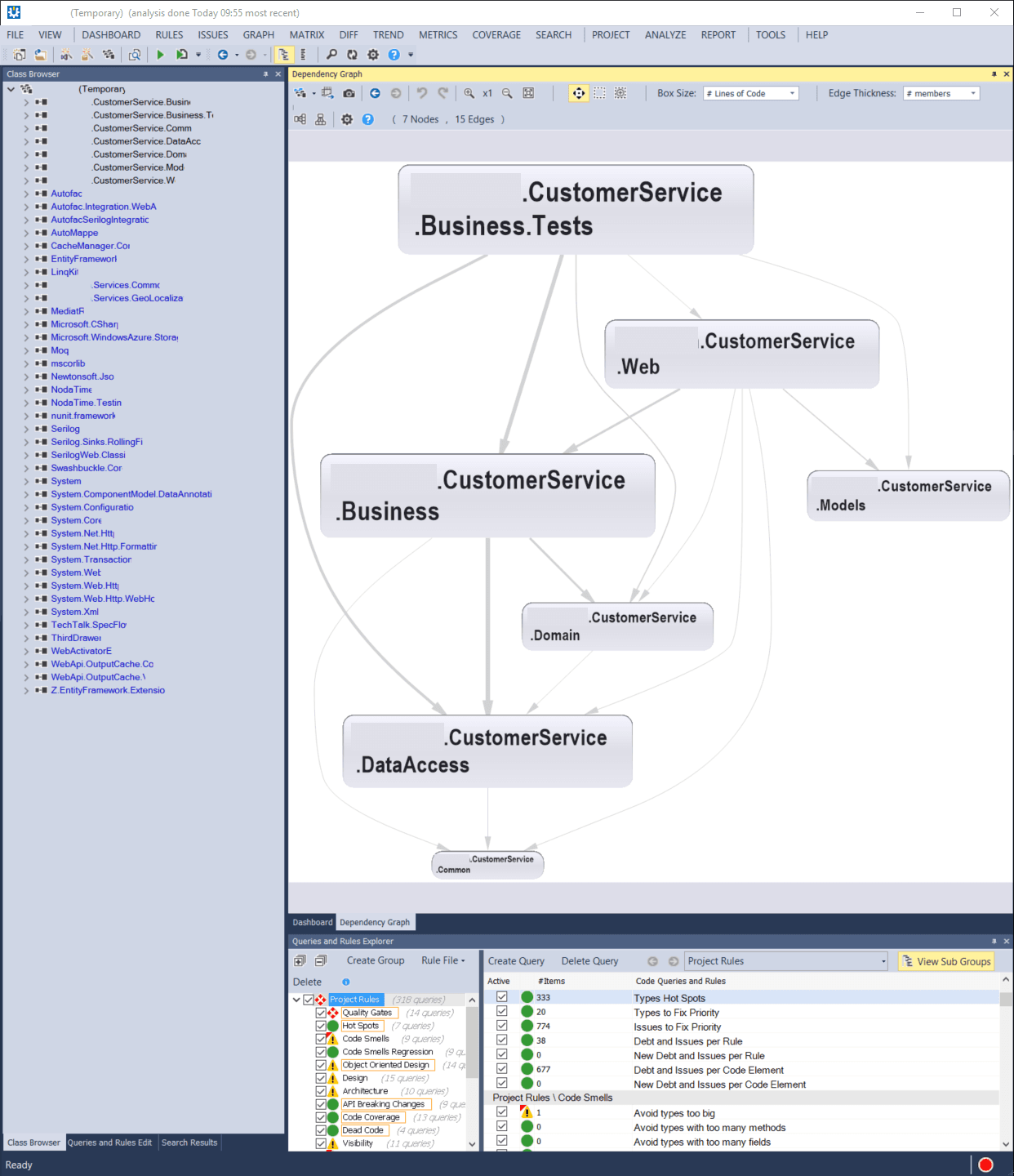This screenshot has height=1176, width=1014.
Task: Click the search magnifier in the main toolbar
Action: click(x=331, y=55)
